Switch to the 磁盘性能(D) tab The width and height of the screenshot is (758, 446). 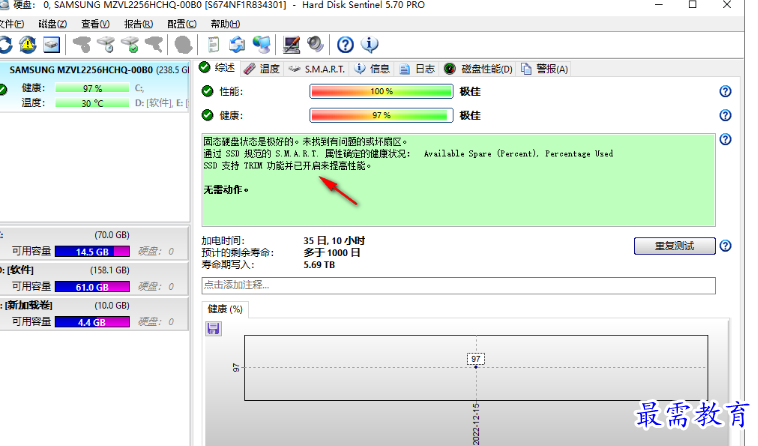(x=479, y=69)
